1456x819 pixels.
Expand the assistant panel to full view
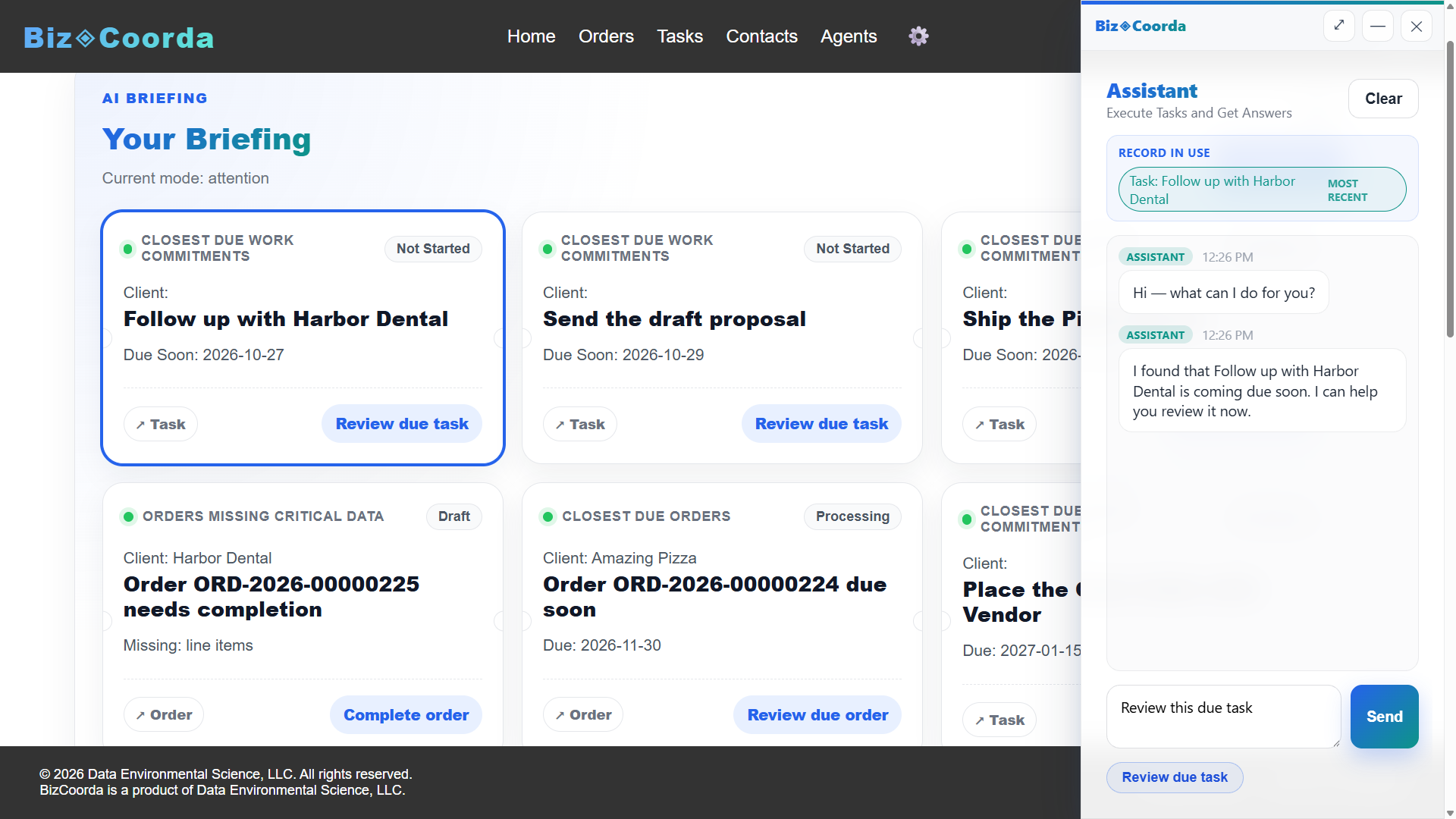point(1339,26)
